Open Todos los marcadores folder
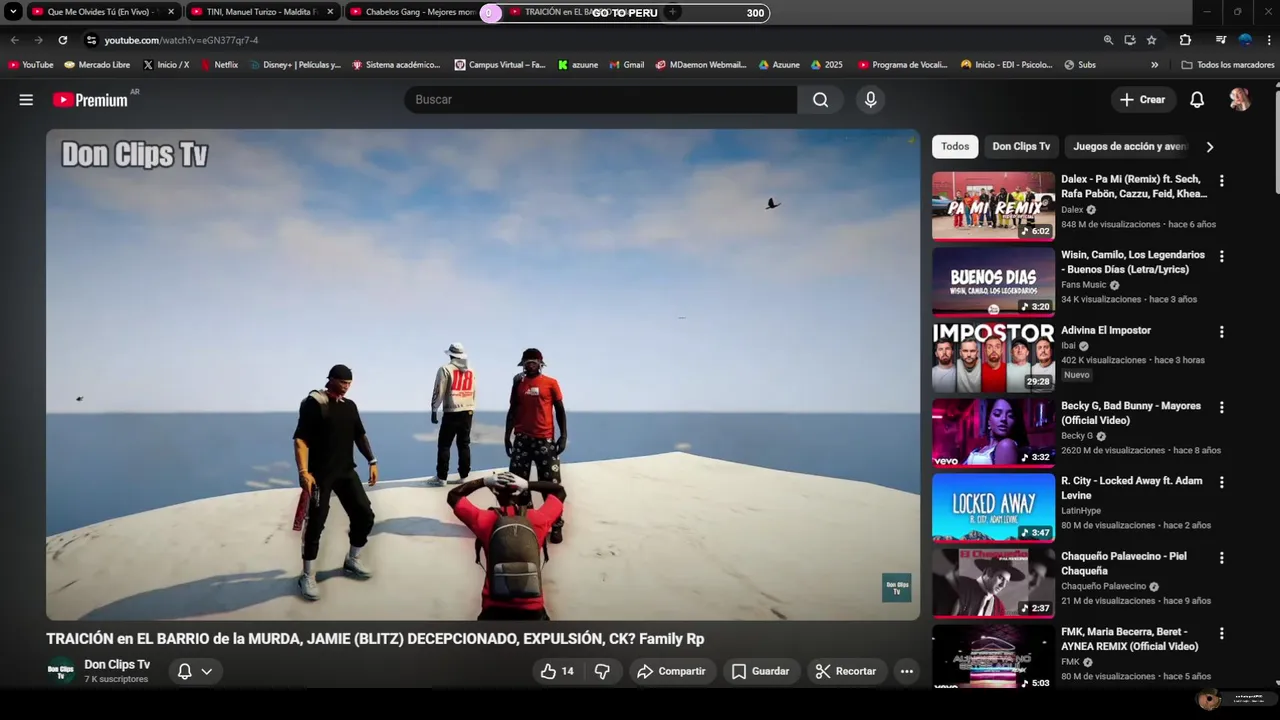The height and width of the screenshot is (720, 1280). [x=1228, y=65]
